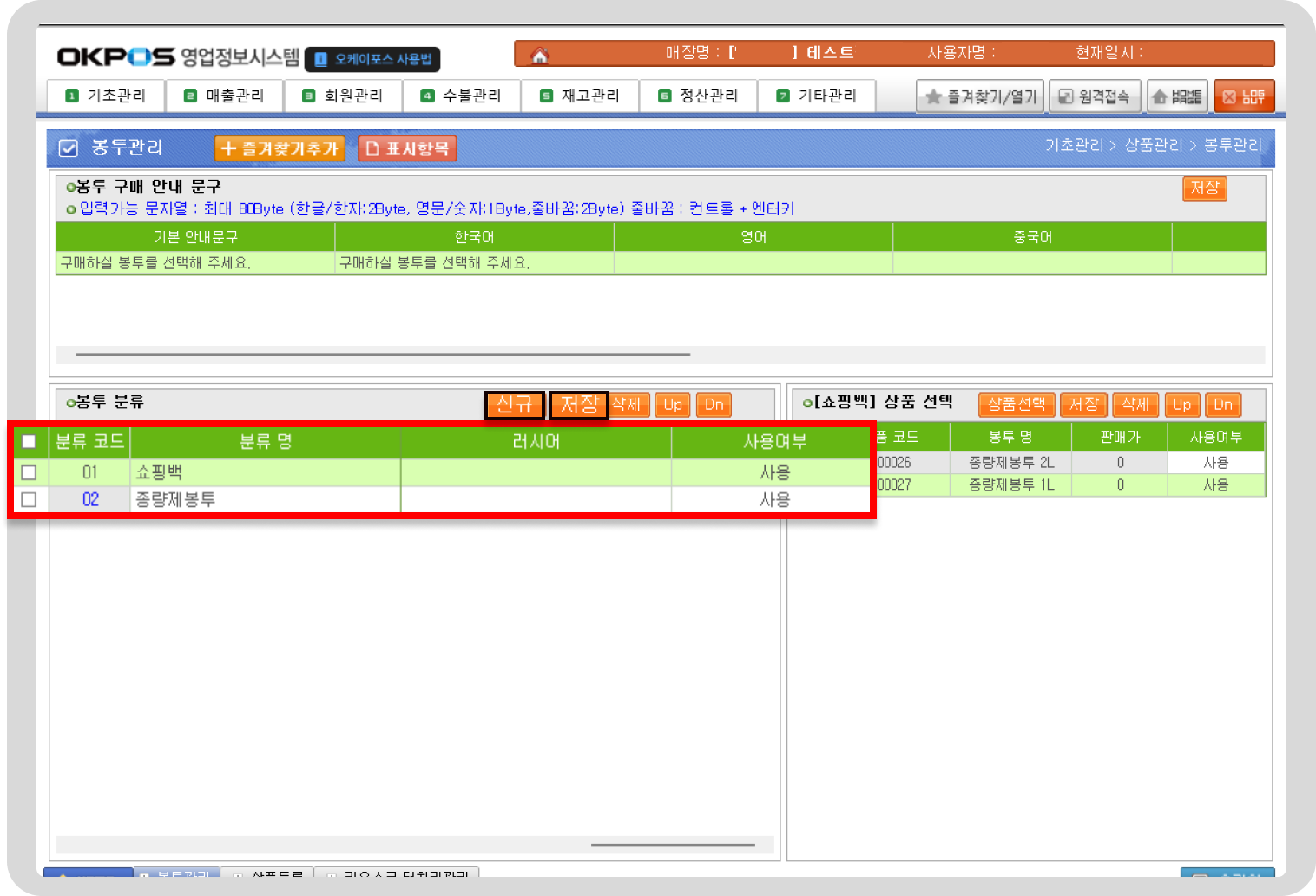This screenshot has width=1316, height=896.
Task: Check the box for 쇼핑백 row
Action: tap(29, 472)
